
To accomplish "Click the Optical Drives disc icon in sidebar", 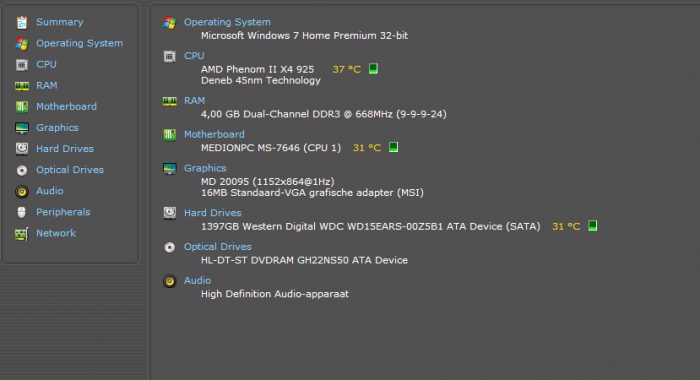I will [x=21, y=170].
